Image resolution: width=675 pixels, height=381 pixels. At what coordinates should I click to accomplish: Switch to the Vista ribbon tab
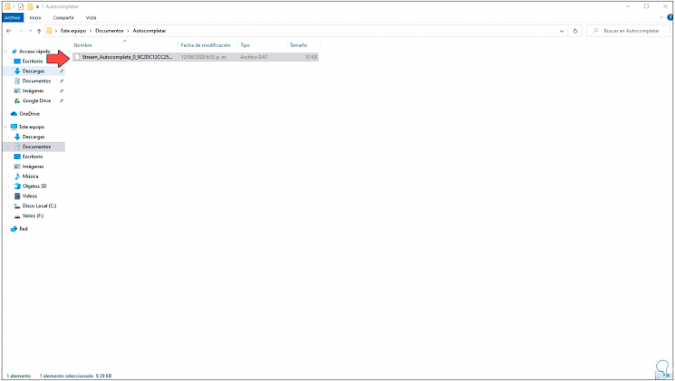[91, 18]
